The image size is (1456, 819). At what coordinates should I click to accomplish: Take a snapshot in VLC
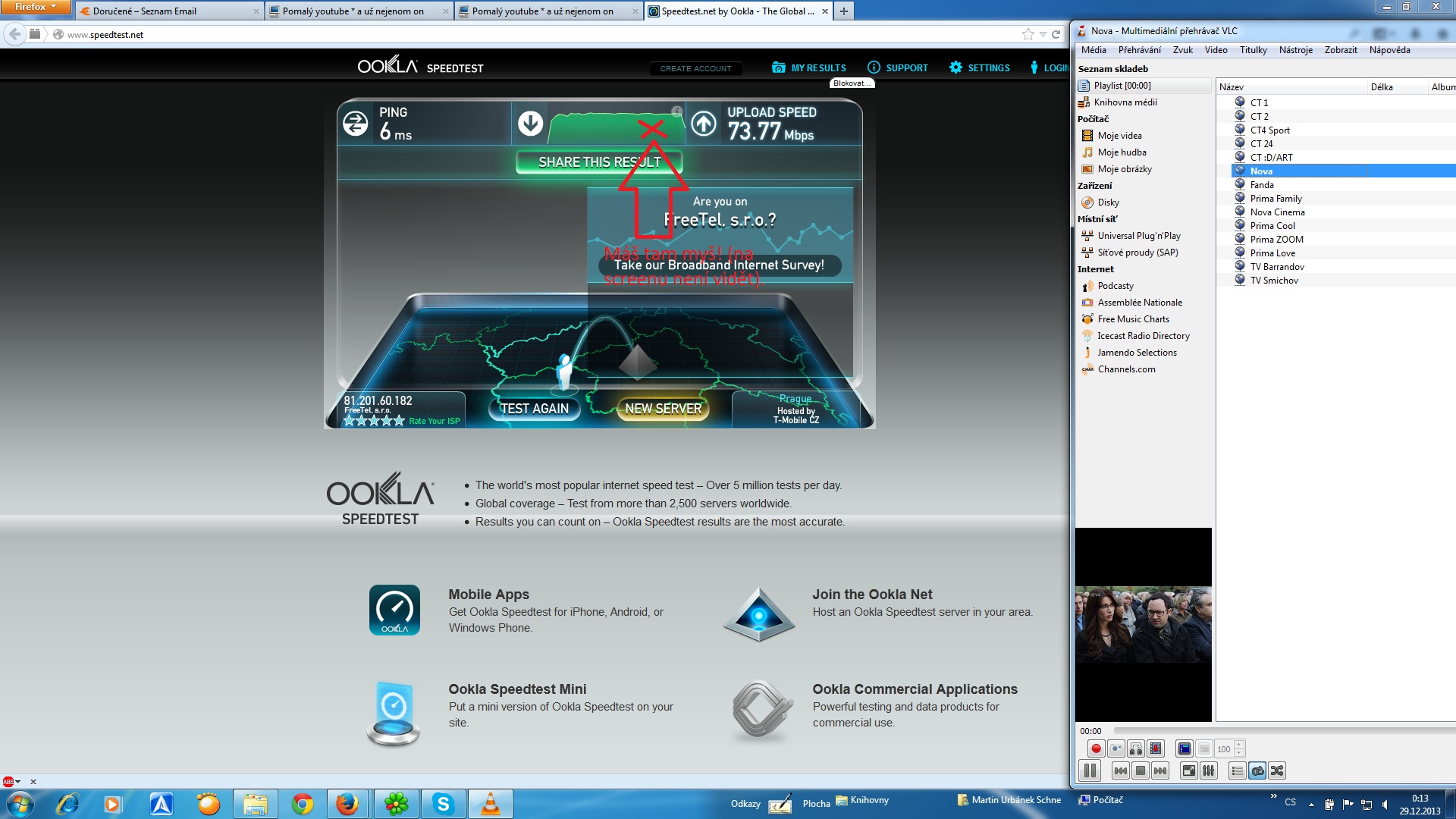1116,749
